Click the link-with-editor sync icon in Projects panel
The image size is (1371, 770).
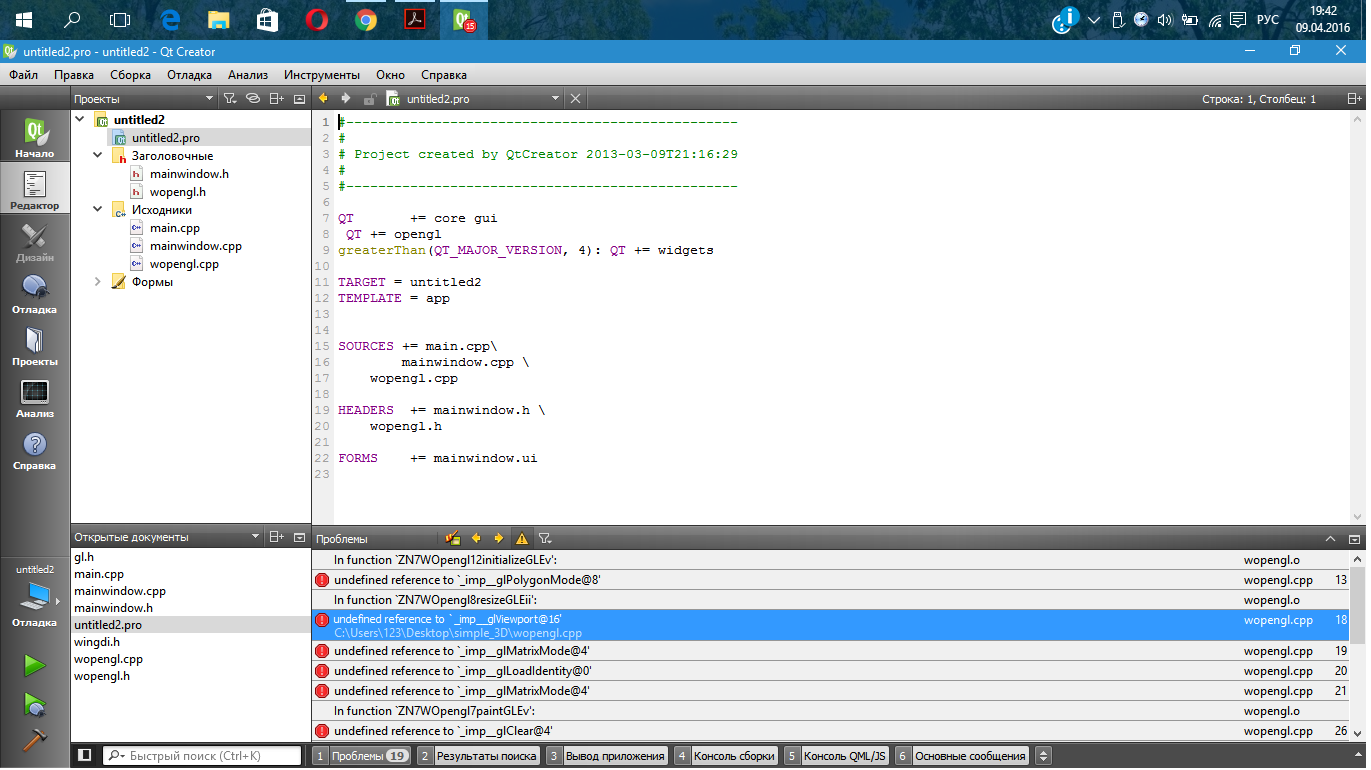[253, 99]
